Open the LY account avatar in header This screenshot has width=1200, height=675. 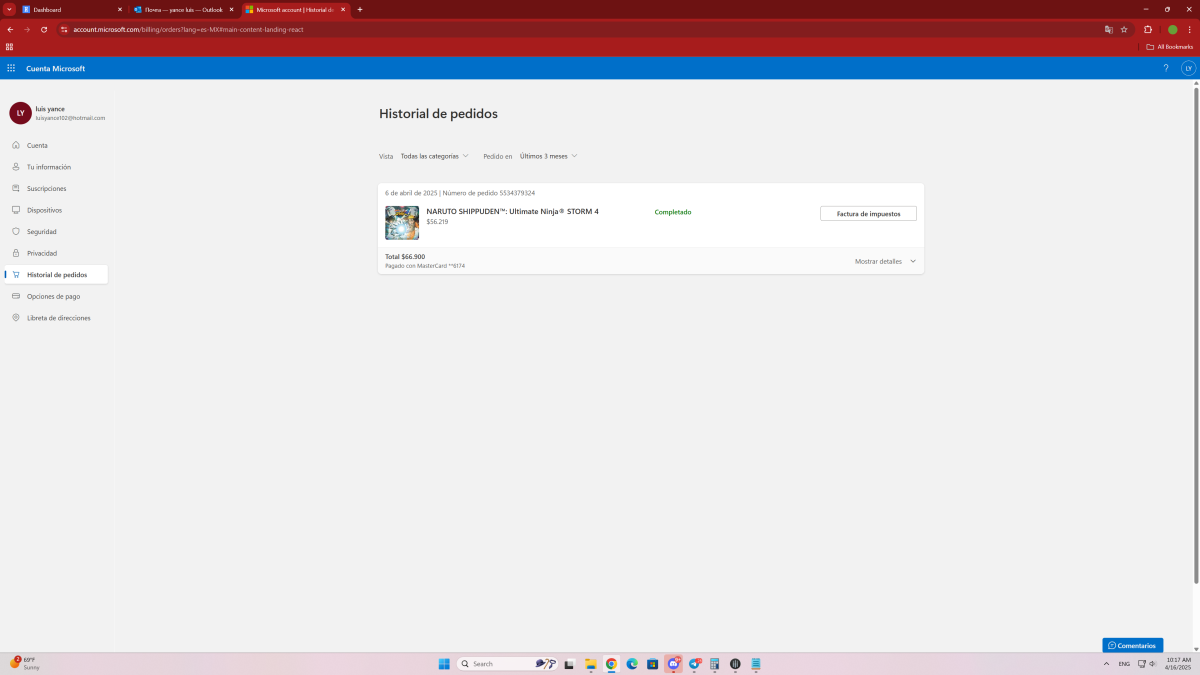pyautogui.click(x=1188, y=68)
